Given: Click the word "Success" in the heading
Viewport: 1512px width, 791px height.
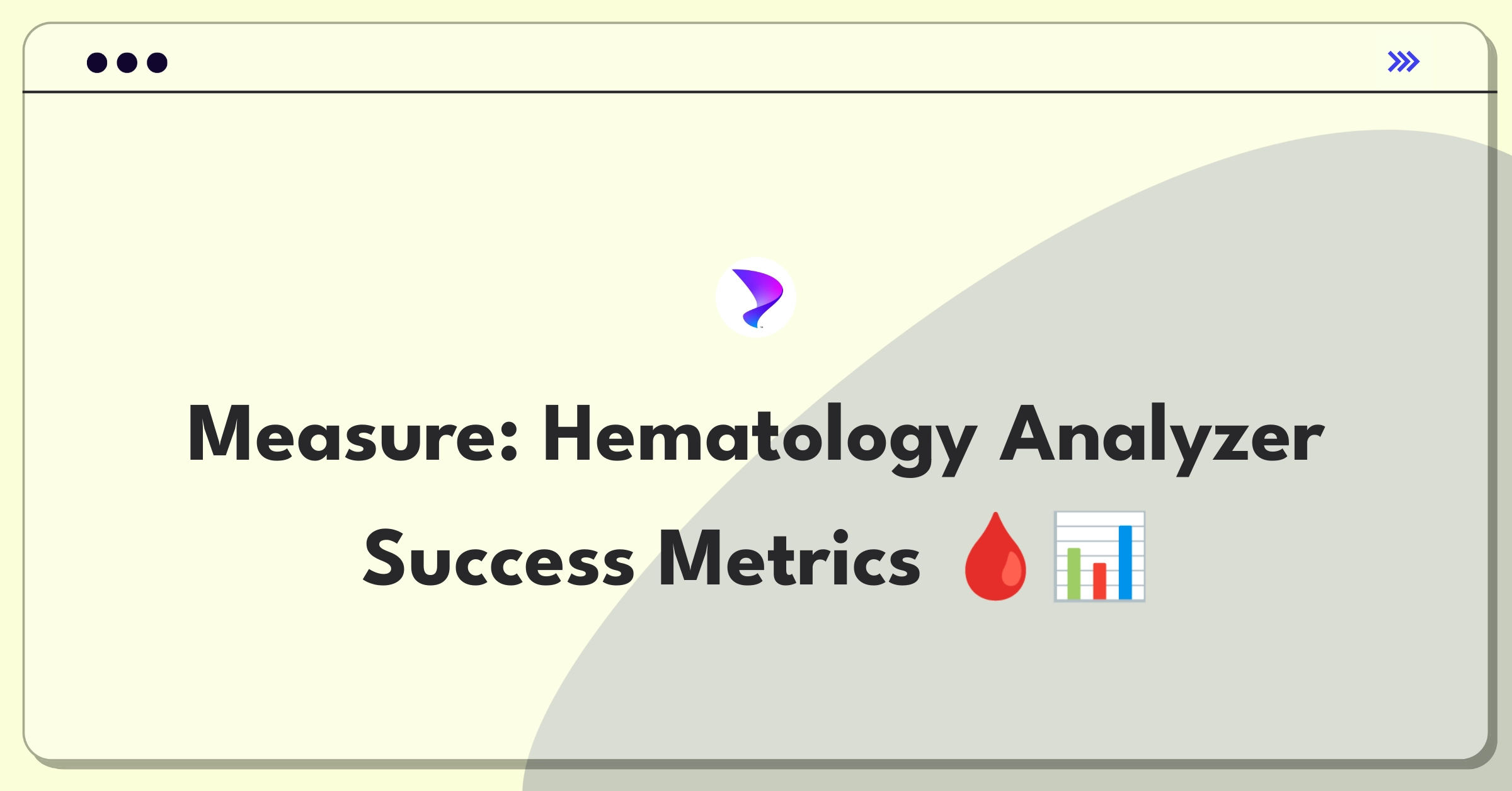Looking at the screenshot, I should [499, 558].
